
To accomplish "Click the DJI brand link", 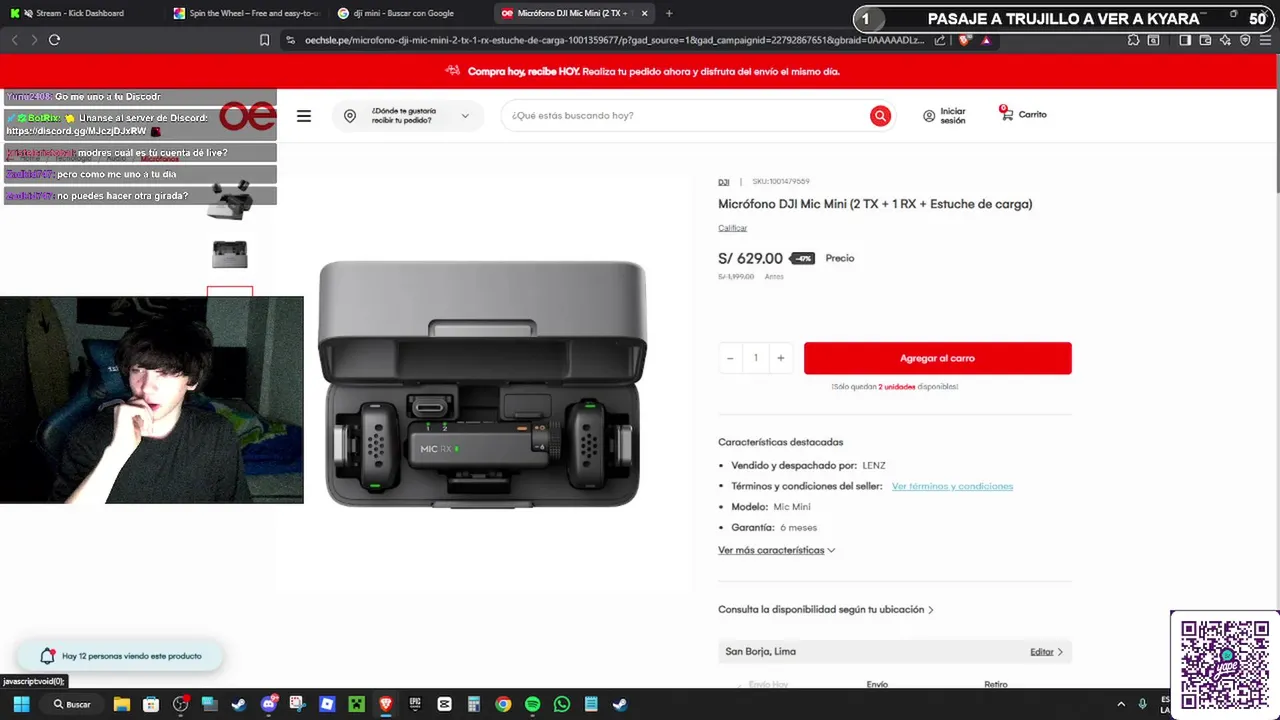I will (724, 182).
